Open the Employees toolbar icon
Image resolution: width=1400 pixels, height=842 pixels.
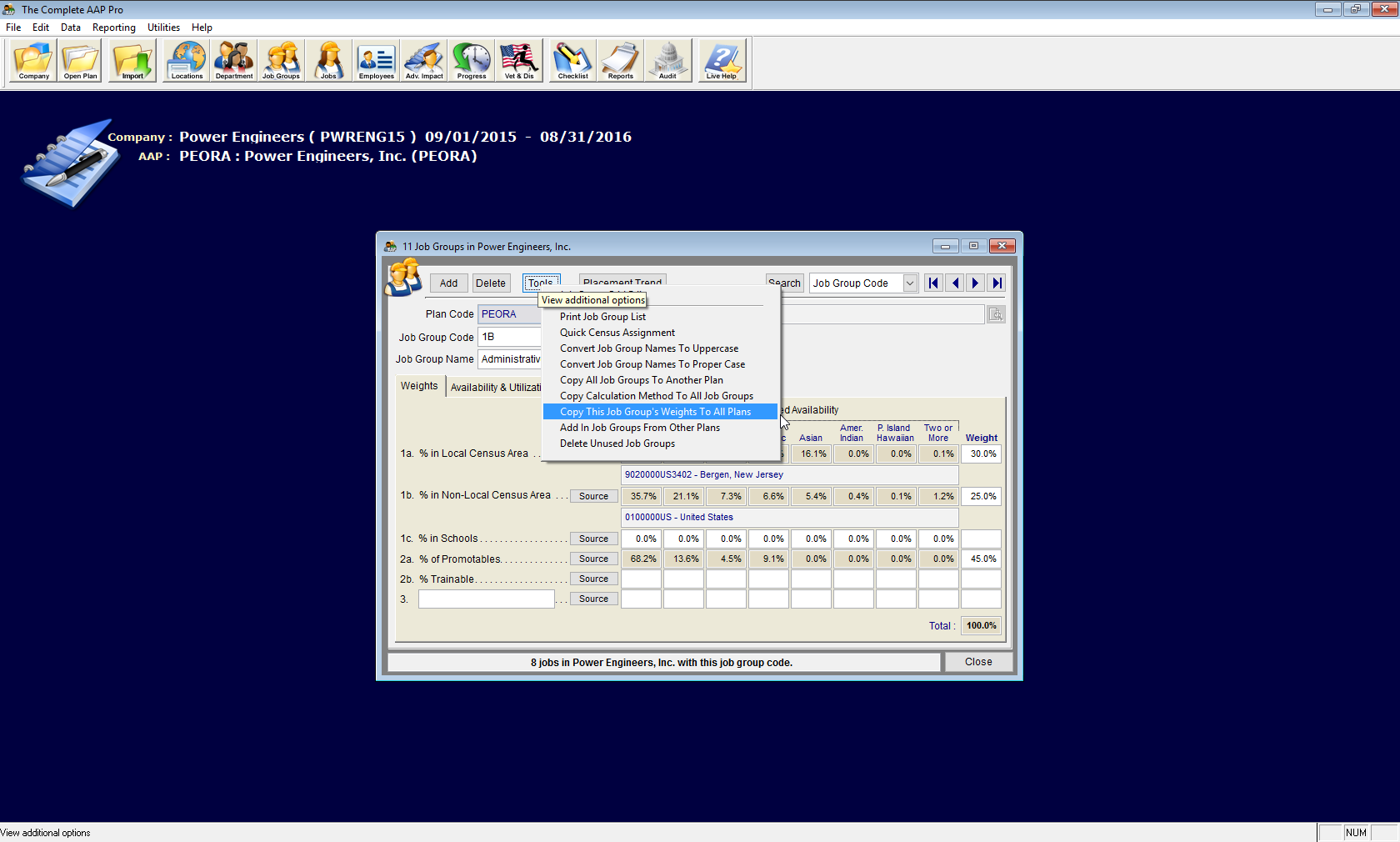377,61
